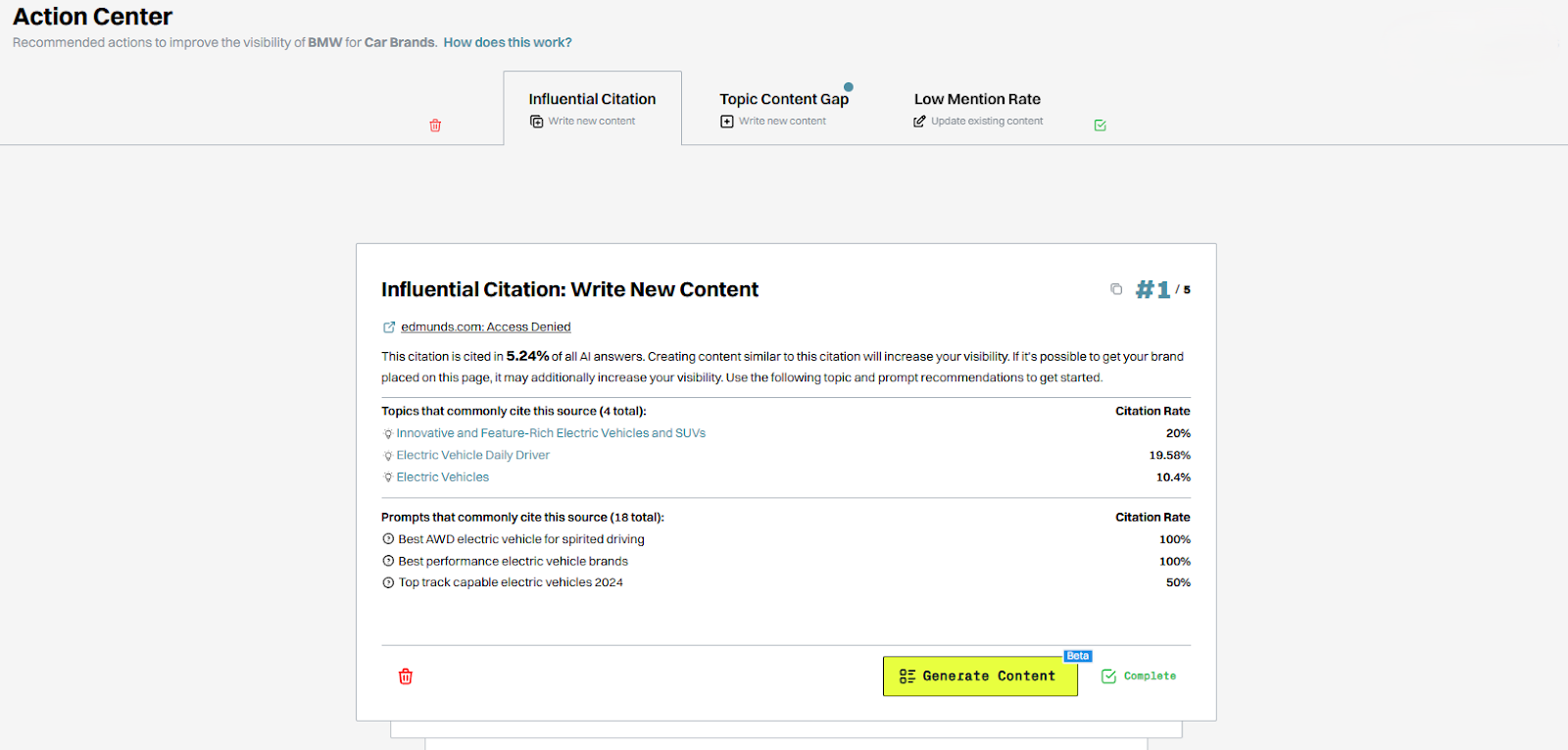The image size is (1568, 750).
Task: Delete card using bottom red trash icon
Action: [x=406, y=676]
